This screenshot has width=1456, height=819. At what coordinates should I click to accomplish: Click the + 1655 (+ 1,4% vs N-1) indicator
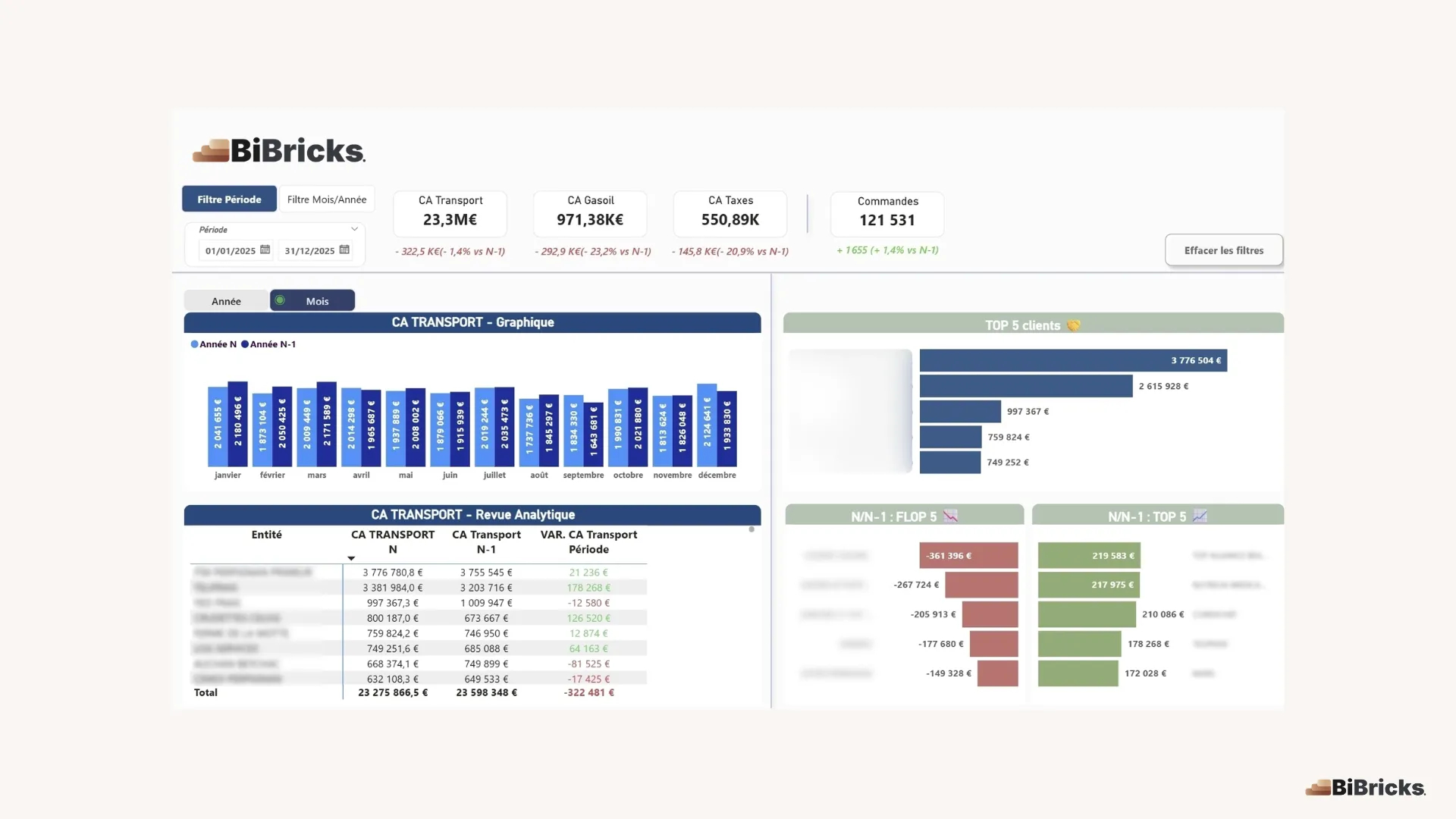pos(887,250)
